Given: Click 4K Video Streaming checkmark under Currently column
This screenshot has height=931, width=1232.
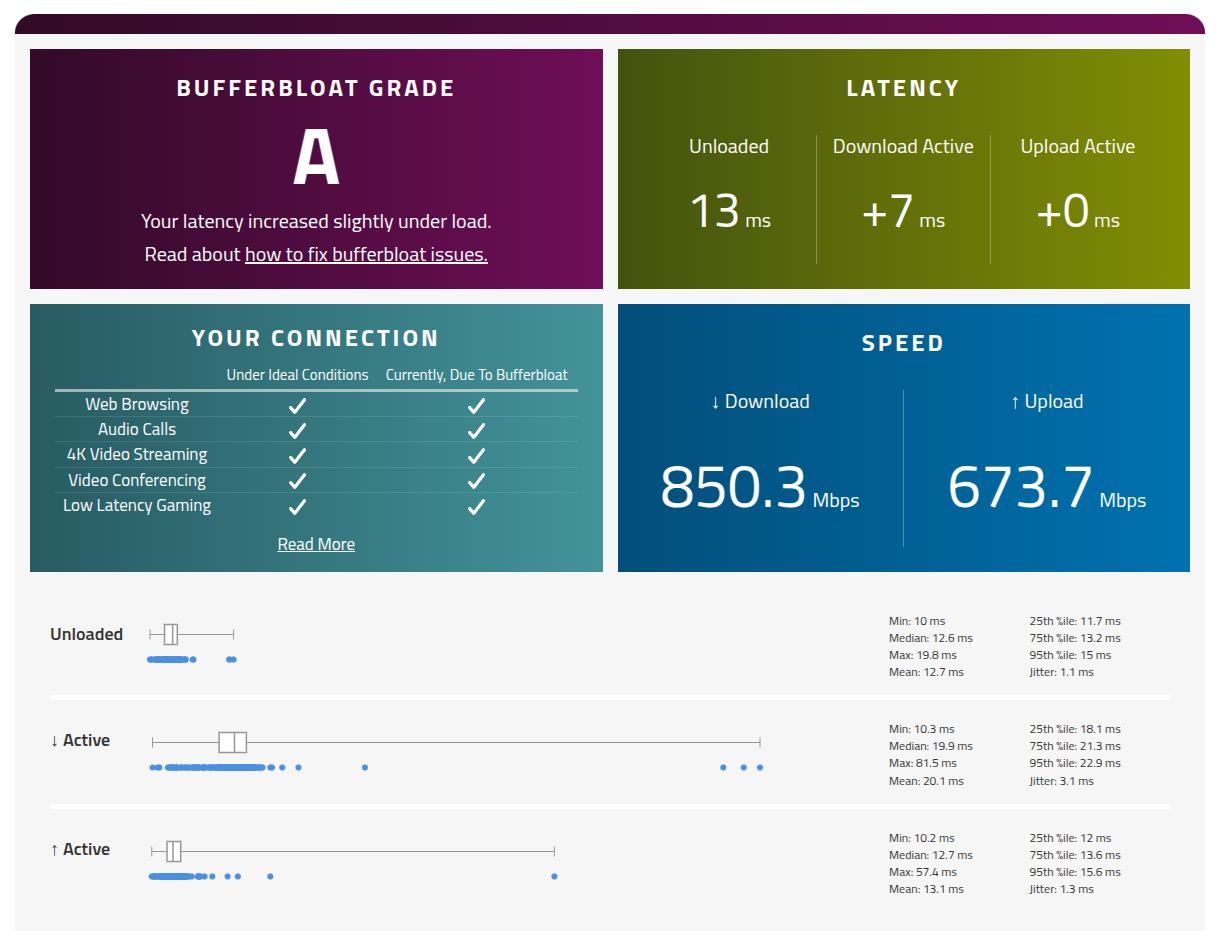Looking at the screenshot, I should pos(476,455).
